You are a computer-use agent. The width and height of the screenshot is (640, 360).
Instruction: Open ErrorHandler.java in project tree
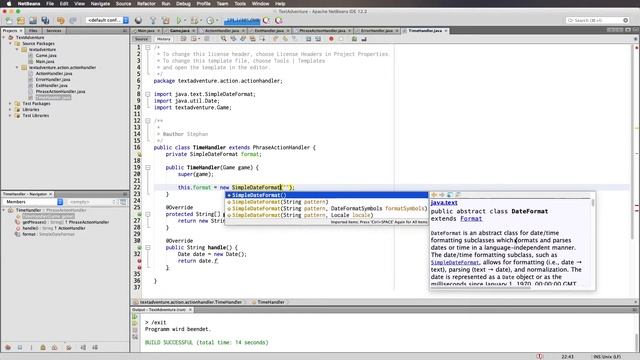[x=53, y=80]
